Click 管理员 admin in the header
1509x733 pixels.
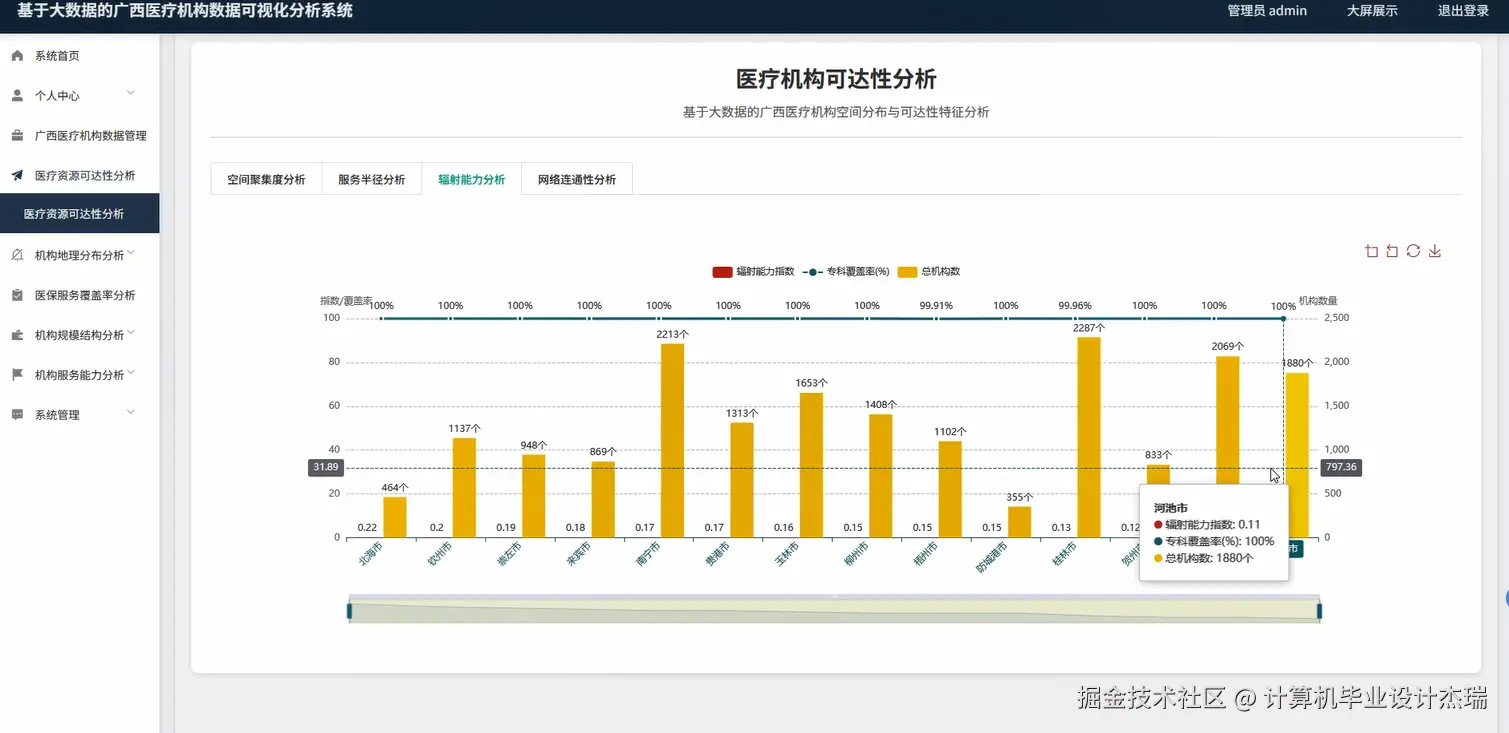pyautogui.click(x=1267, y=11)
